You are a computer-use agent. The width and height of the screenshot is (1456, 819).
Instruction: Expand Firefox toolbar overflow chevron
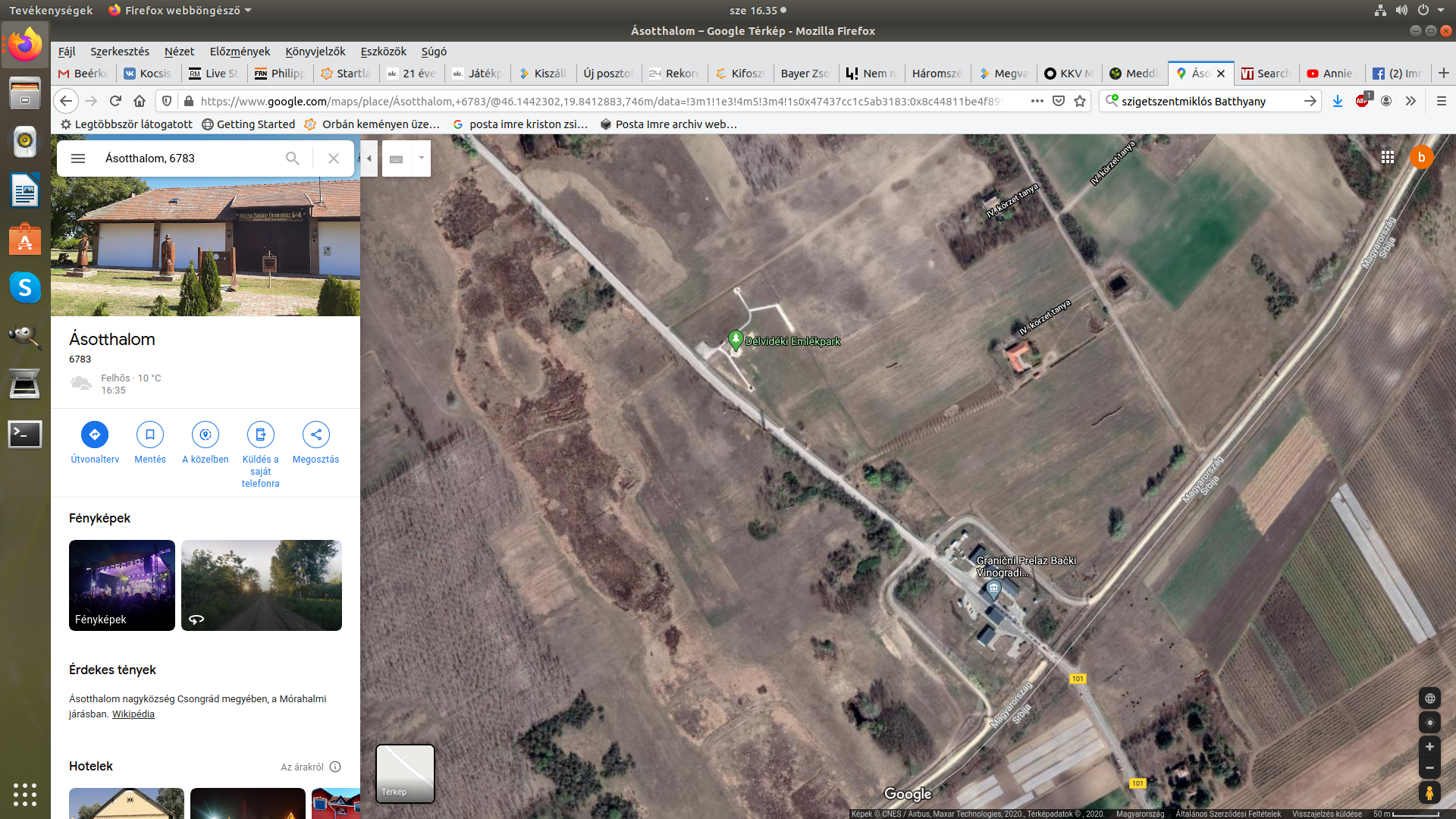coord(1410,101)
